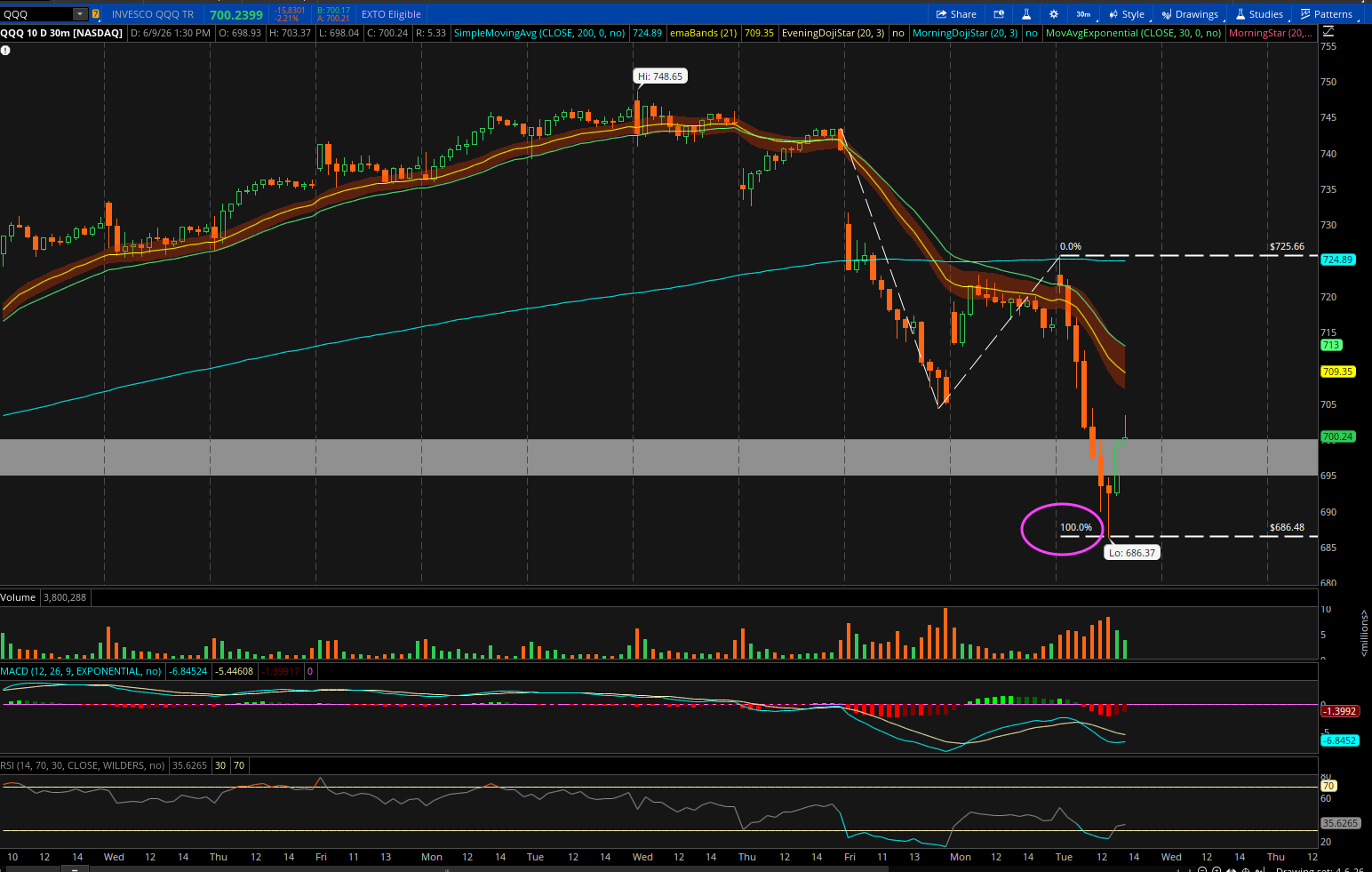1372x872 pixels.
Task: Click the Volume study label
Action: tap(18, 597)
